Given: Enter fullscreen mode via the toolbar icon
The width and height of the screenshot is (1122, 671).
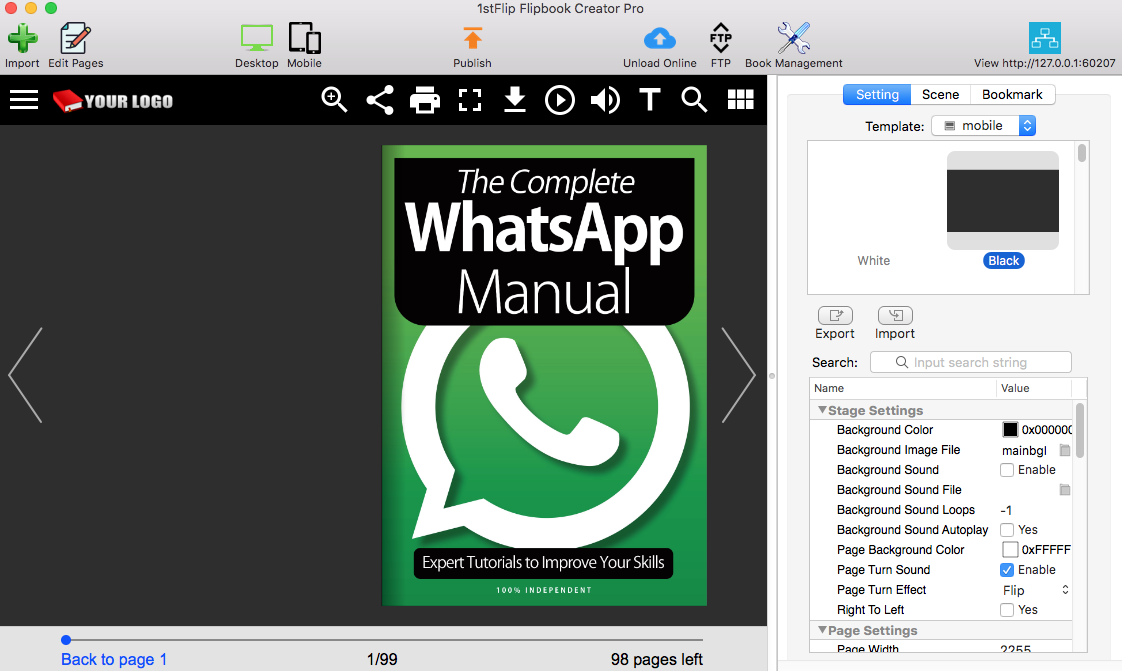Looking at the screenshot, I should point(469,100).
